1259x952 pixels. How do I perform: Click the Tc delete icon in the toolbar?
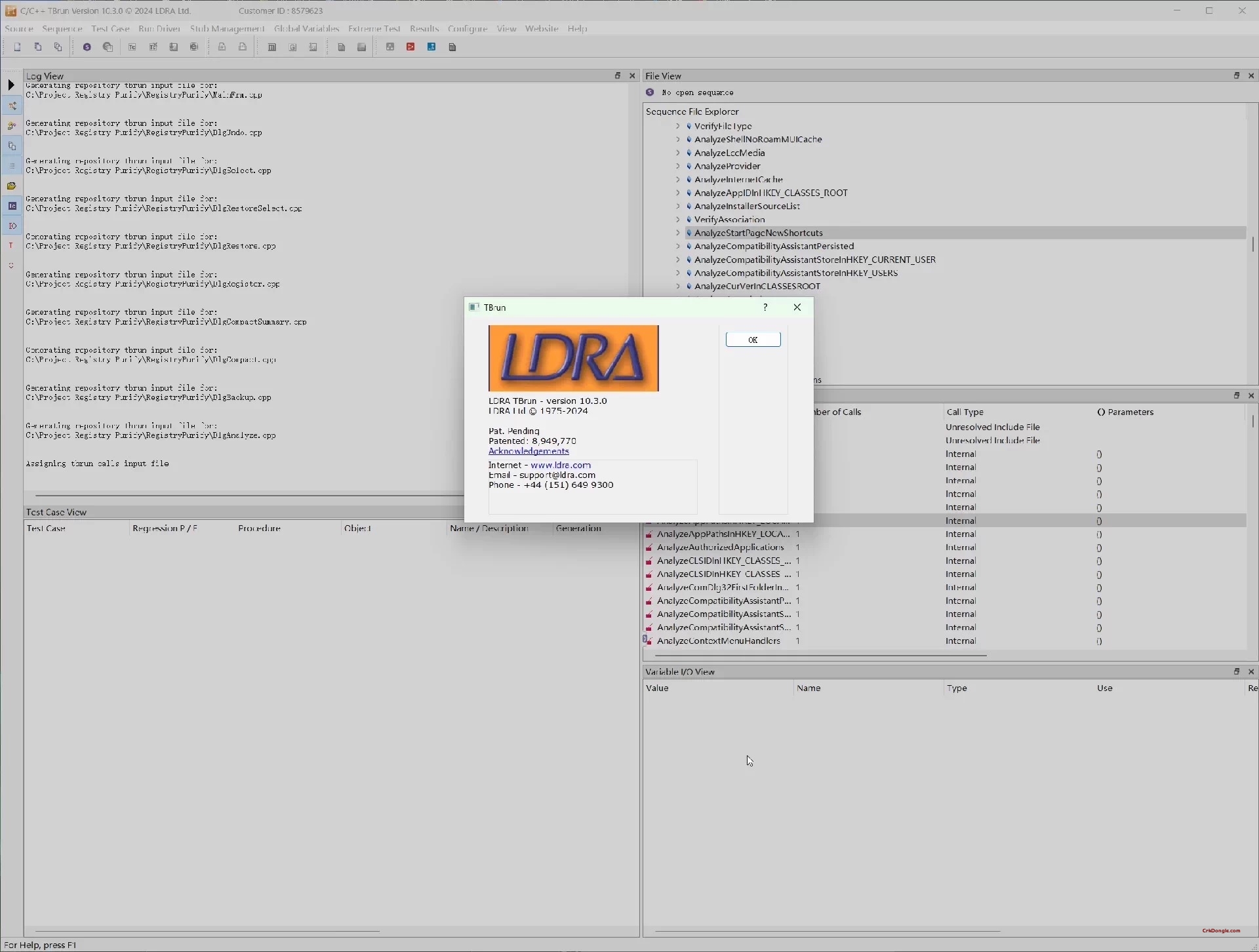tap(153, 47)
